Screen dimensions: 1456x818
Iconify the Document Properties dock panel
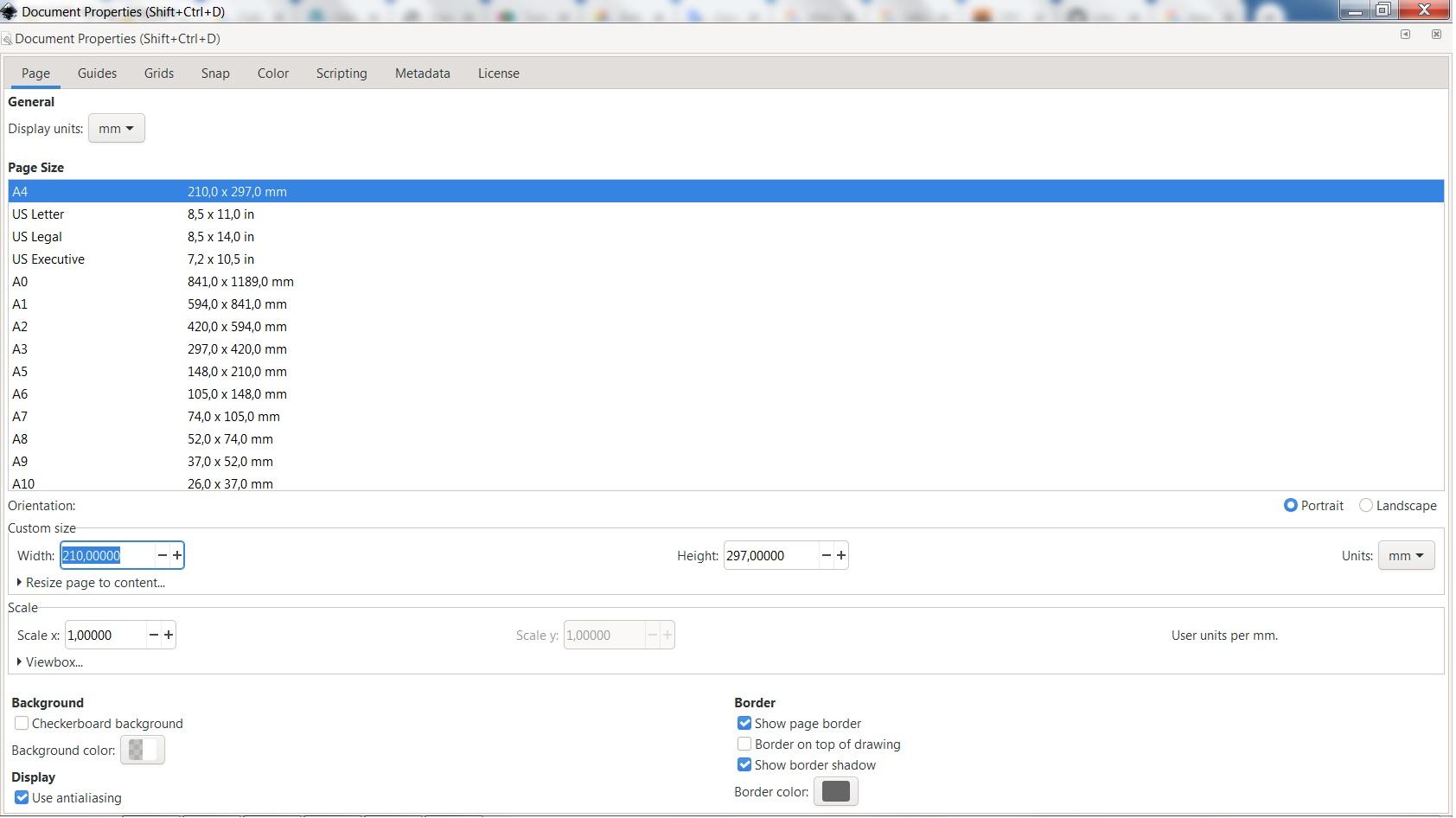(1405, 35)
